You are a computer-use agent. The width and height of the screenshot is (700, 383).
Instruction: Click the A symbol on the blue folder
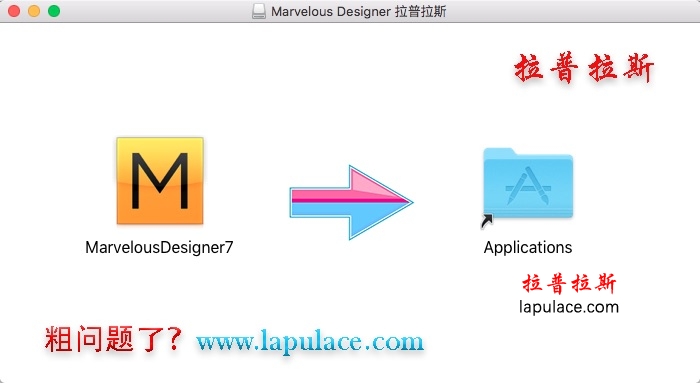528,186
